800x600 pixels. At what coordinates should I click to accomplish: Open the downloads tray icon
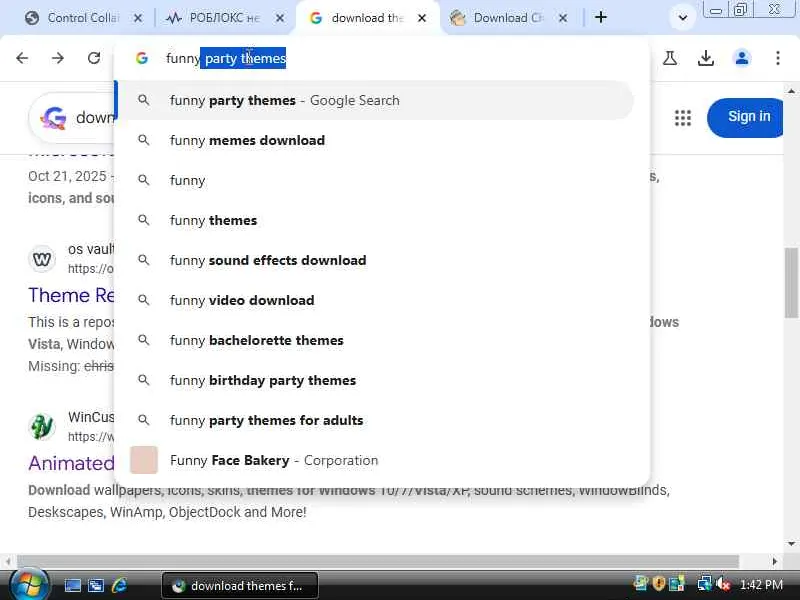pyautogui.click(x=706, y=58)
